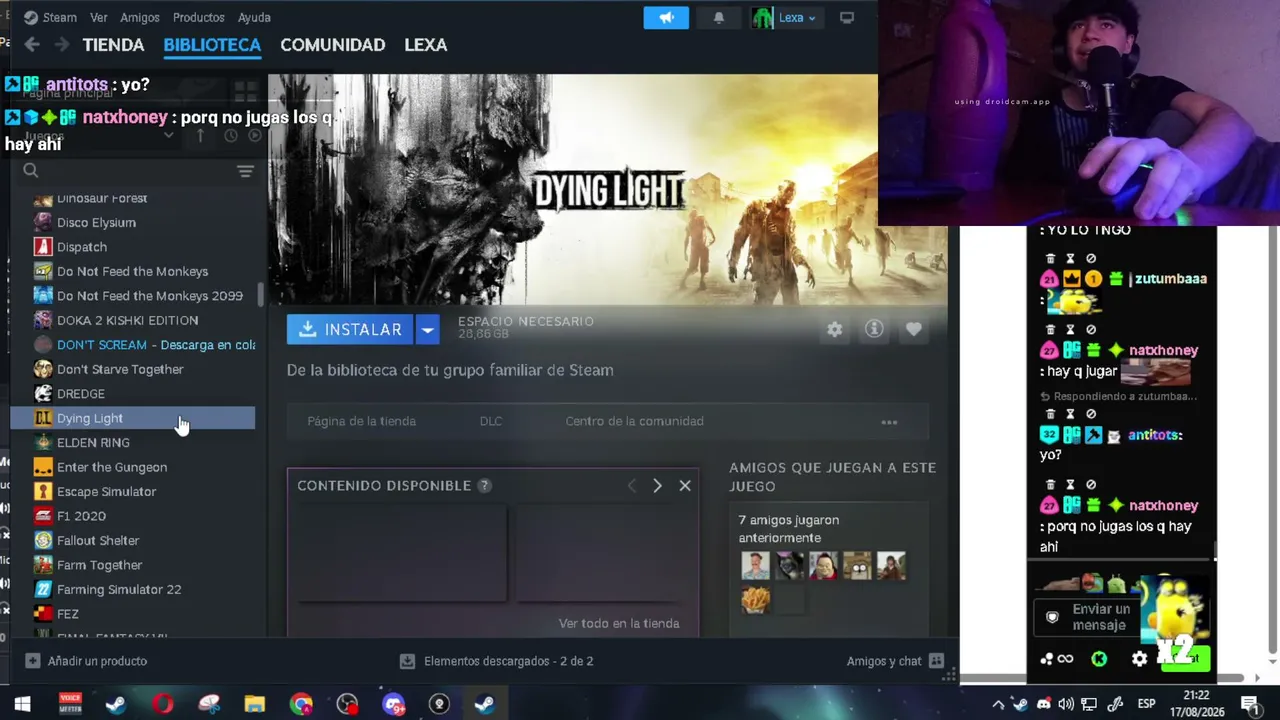The height and width of the screenshot is (720, 1280).
Task: Open the Ayuda menu
Action: [x=254, y=17]
